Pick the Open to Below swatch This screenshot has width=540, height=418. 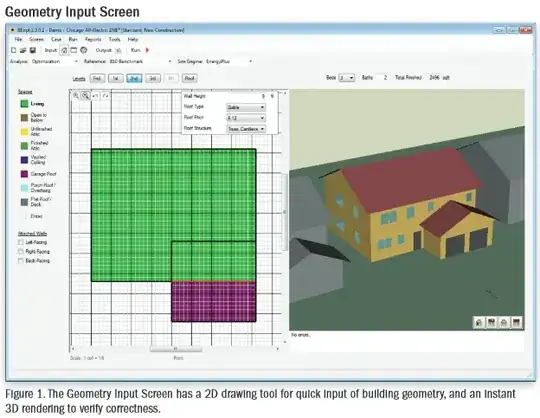[x=24, y=118]
